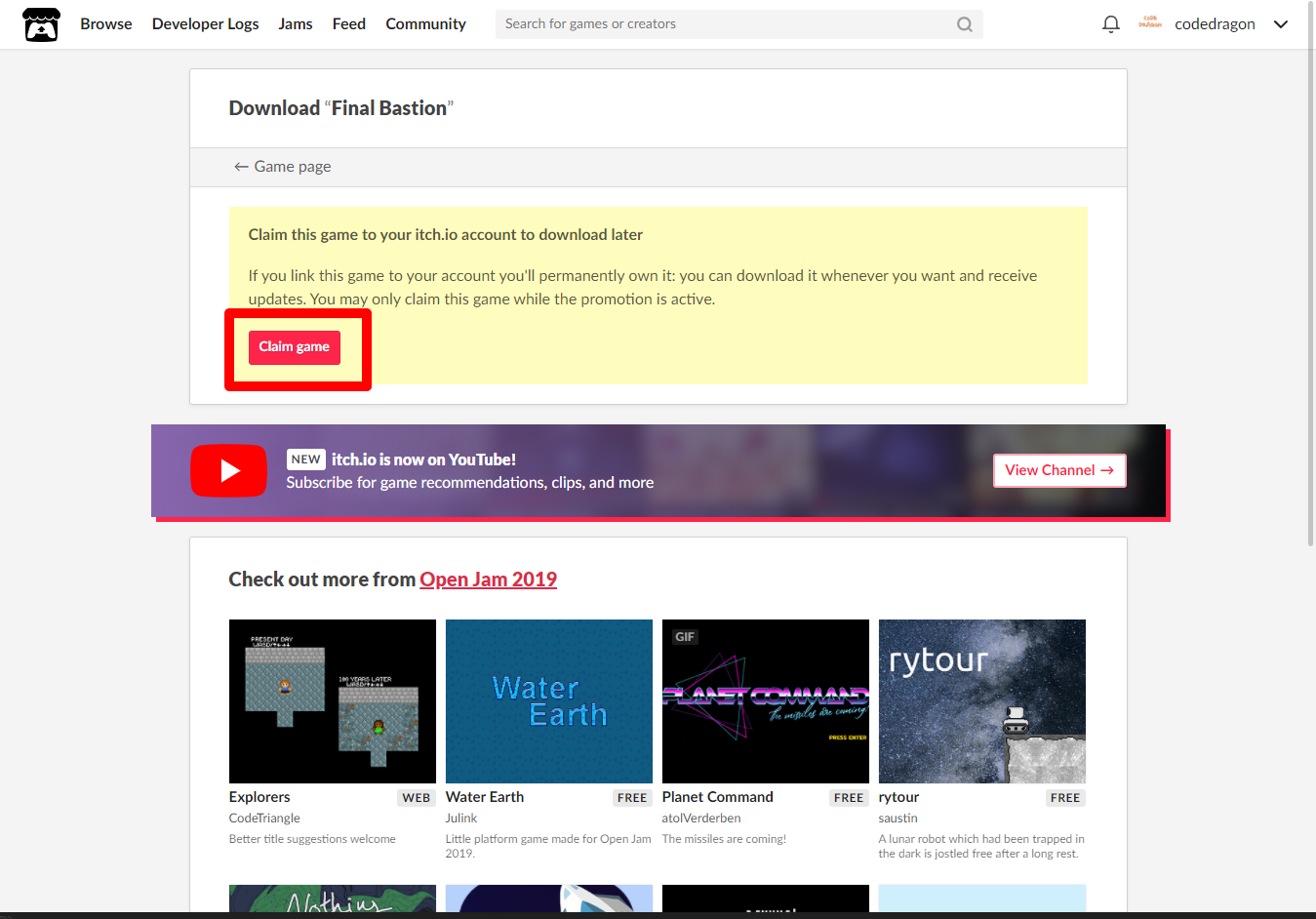Click the Explorers title link
Image resolution: width=1316 pixels, height=919 pixels.
tap(259, 797)
